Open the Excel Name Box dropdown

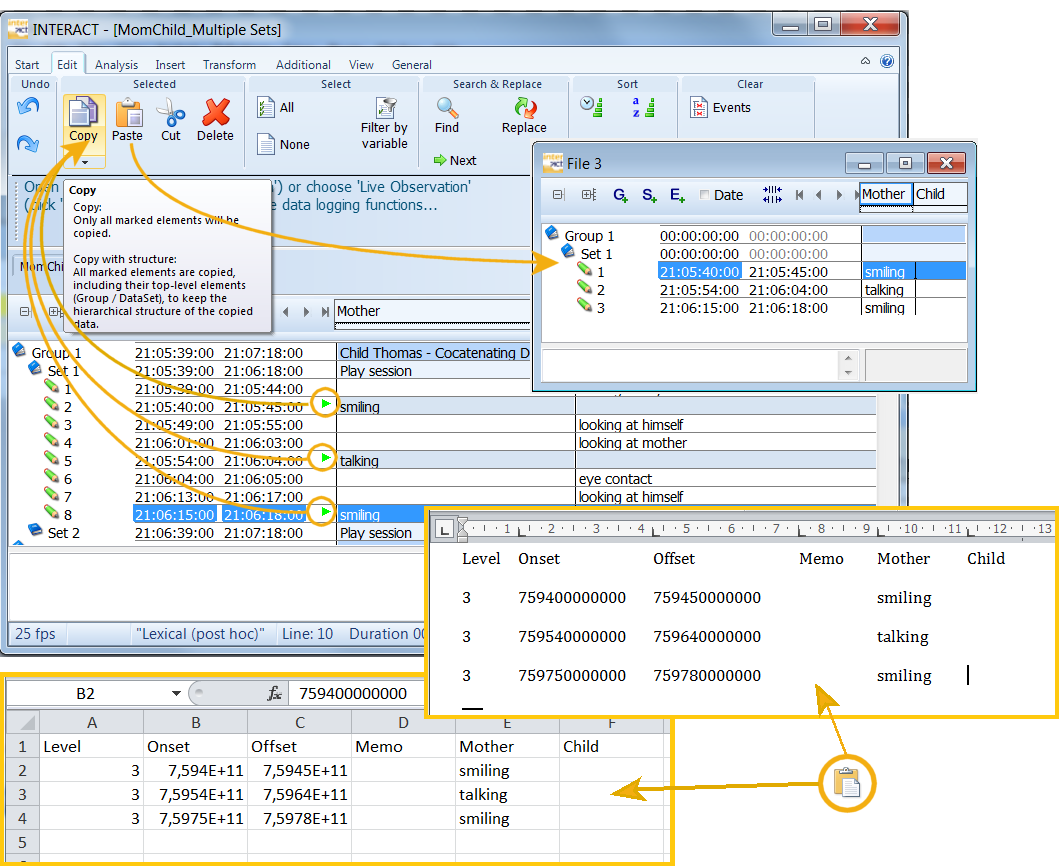tap(176, 693)
